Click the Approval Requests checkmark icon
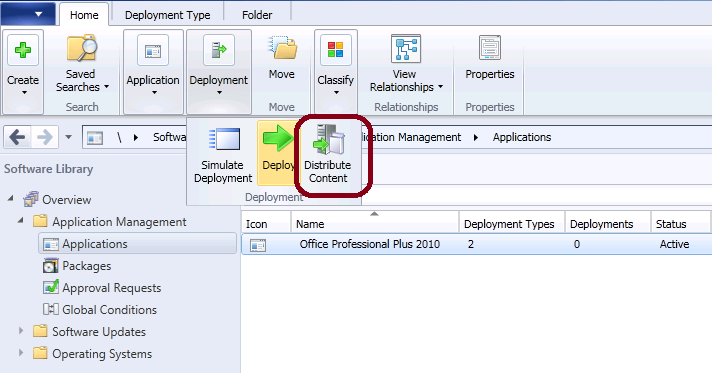 coord(50,287)
